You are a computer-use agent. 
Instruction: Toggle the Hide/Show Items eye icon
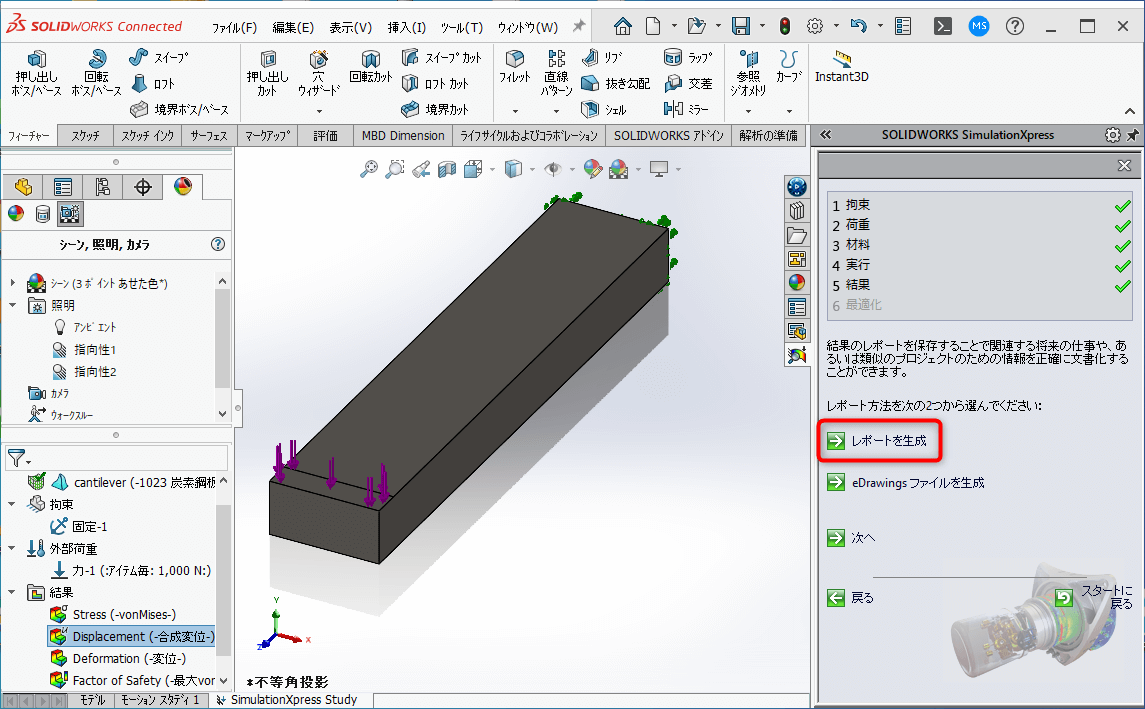553,168
